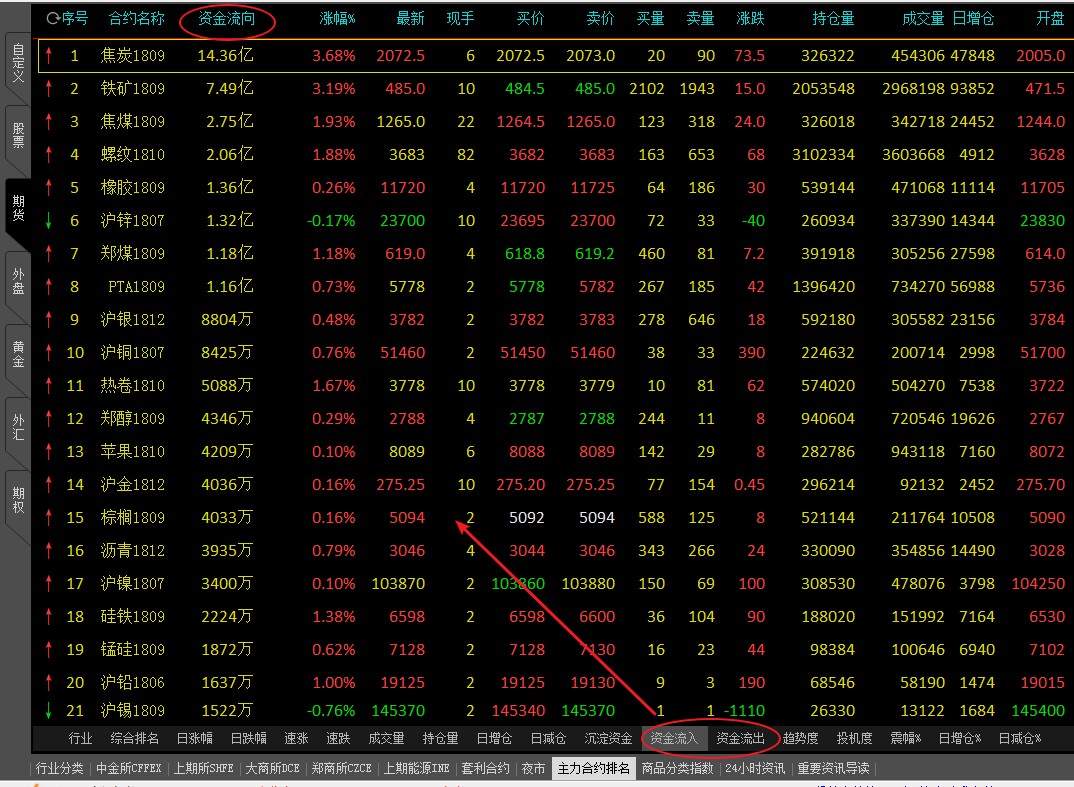Open the 24小时资讯 tab

(x=755, y=768)
